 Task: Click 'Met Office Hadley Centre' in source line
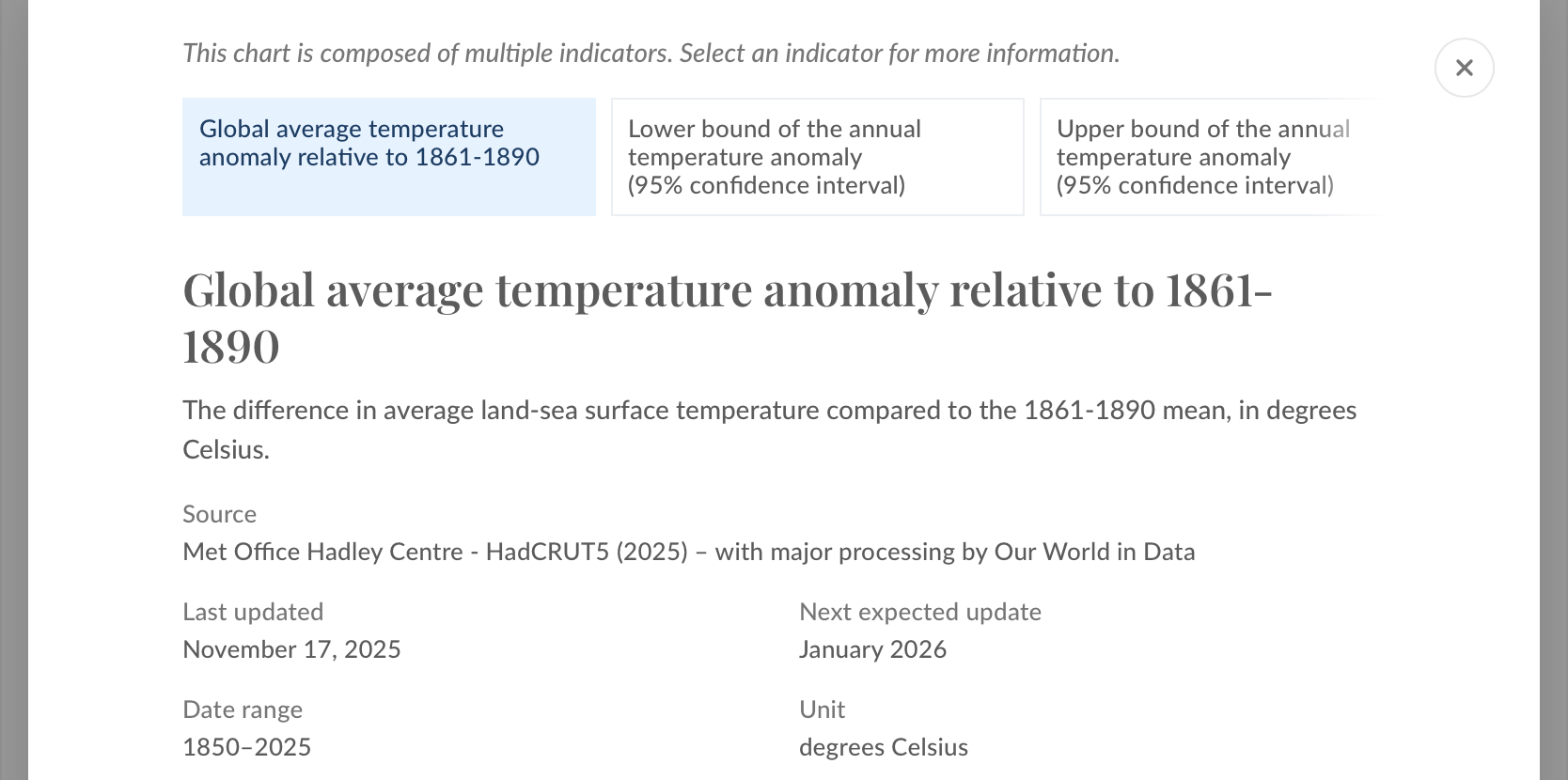pos(322,552)
